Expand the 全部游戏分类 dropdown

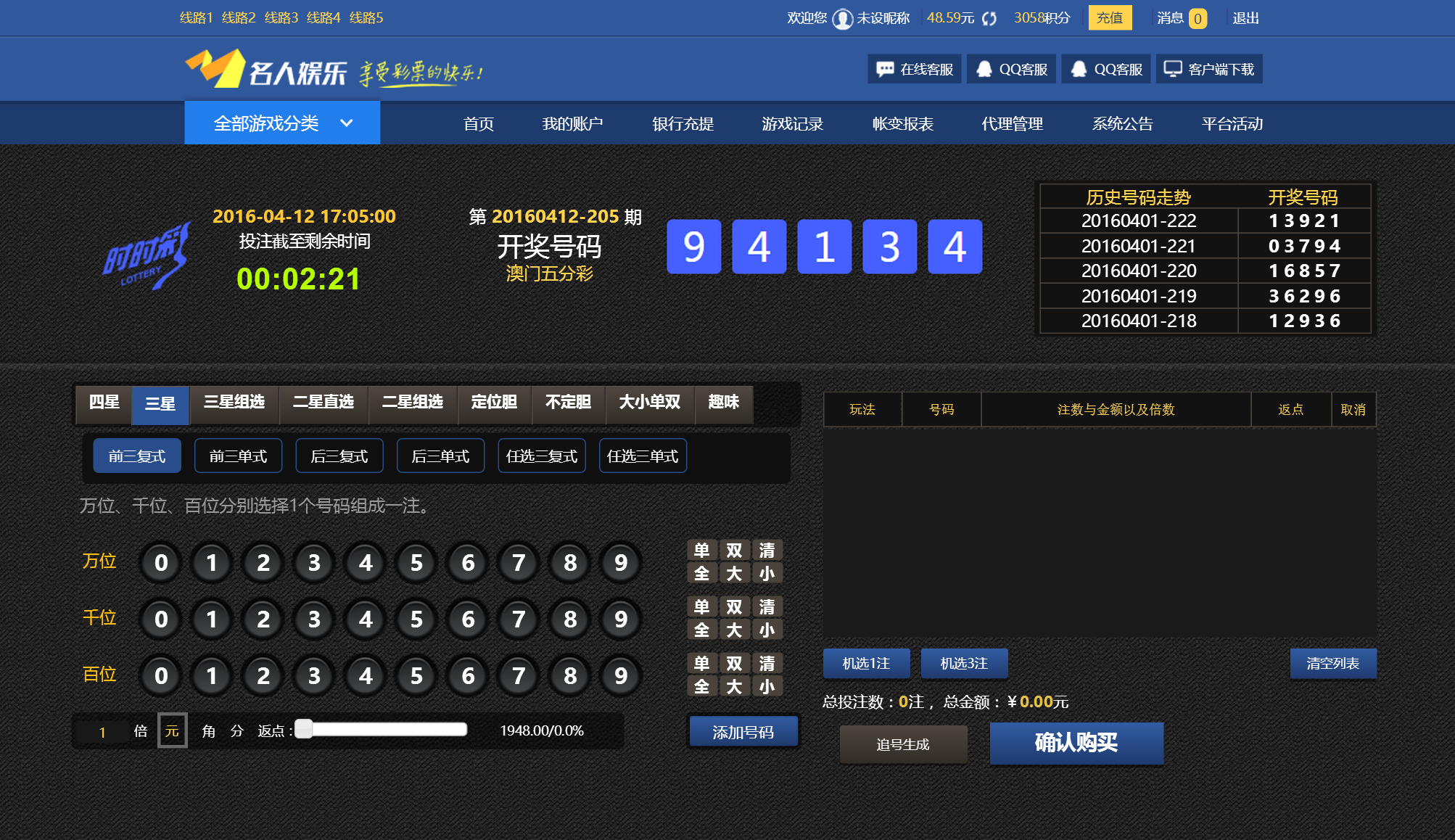pos(281,123)
